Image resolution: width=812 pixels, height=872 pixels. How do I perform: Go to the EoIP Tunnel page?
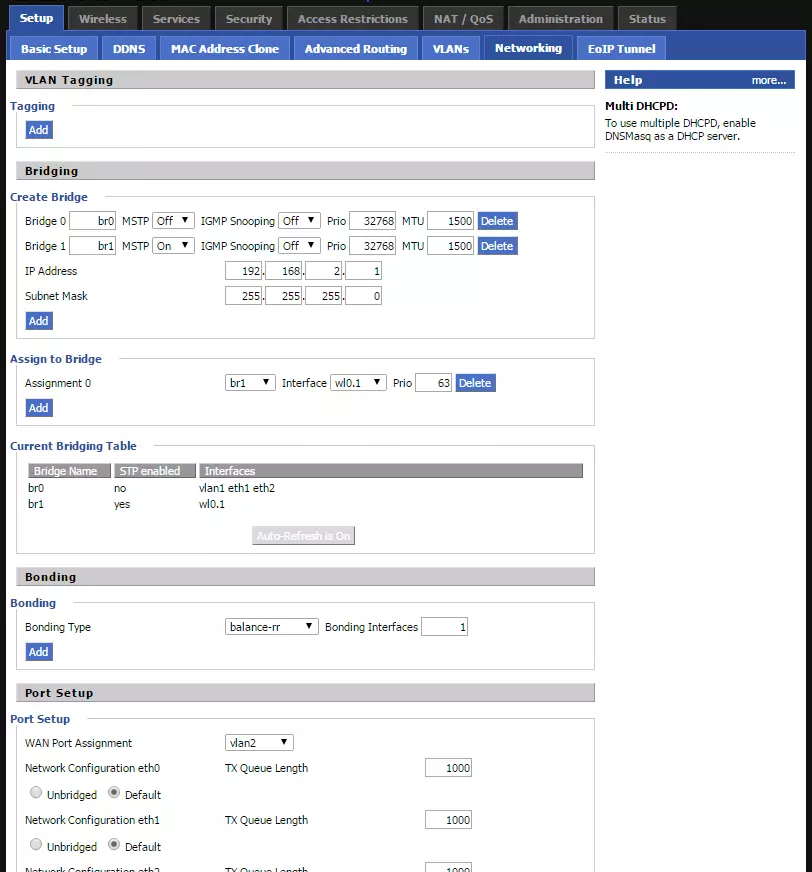[x=621, y=47]
